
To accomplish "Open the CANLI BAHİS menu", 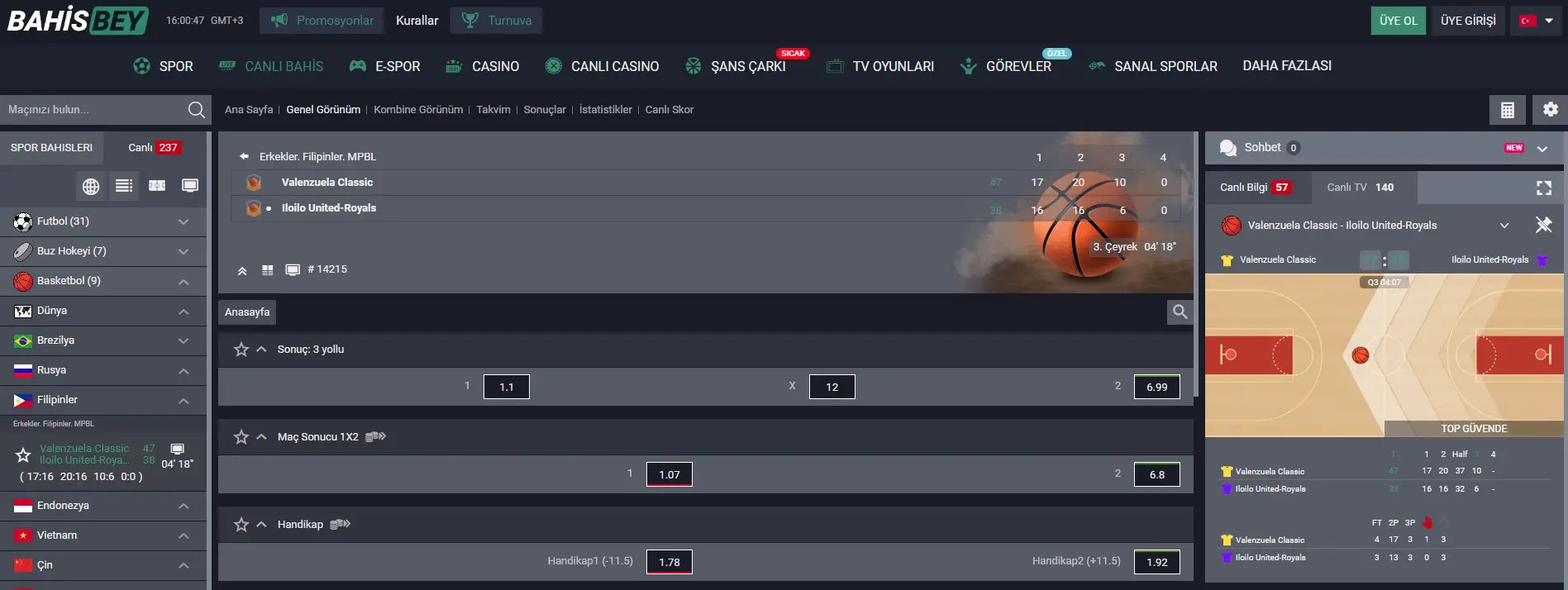I will 270,66.
